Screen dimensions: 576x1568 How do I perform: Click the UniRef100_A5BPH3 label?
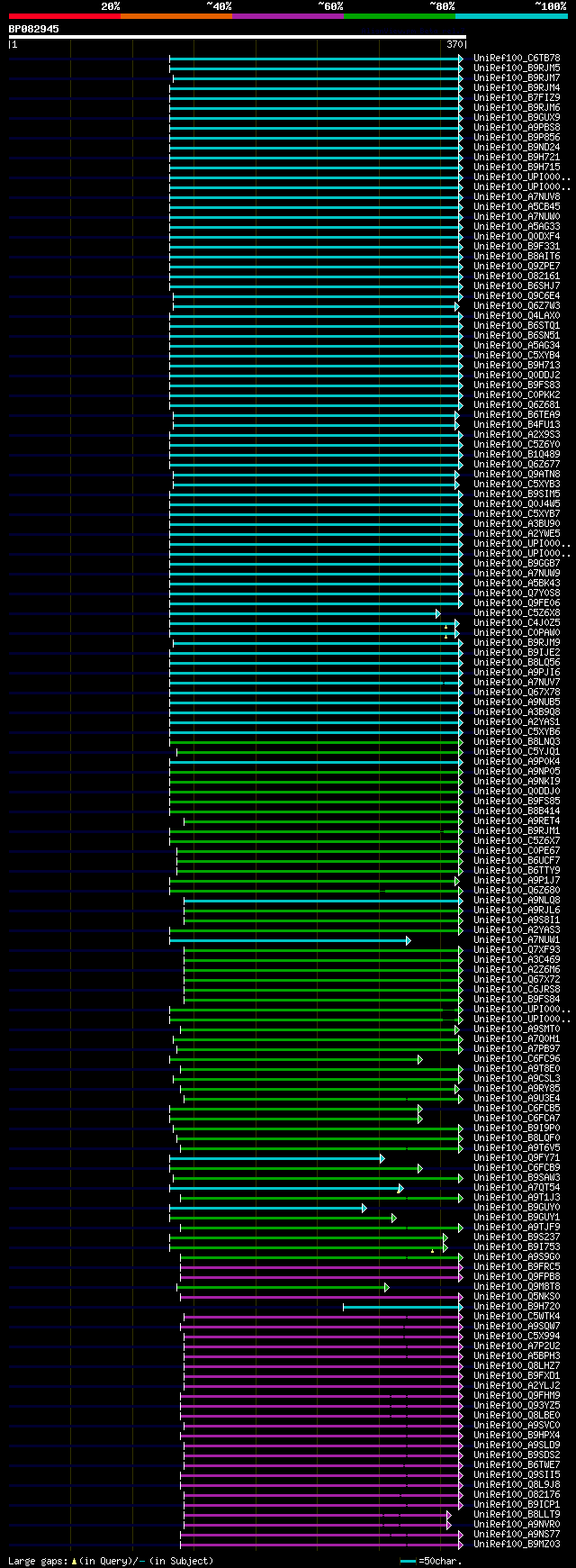point(517,1356)
